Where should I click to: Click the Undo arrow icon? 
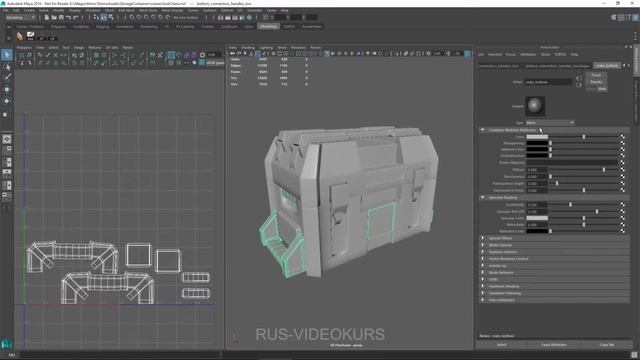click(x=69, y=18)
